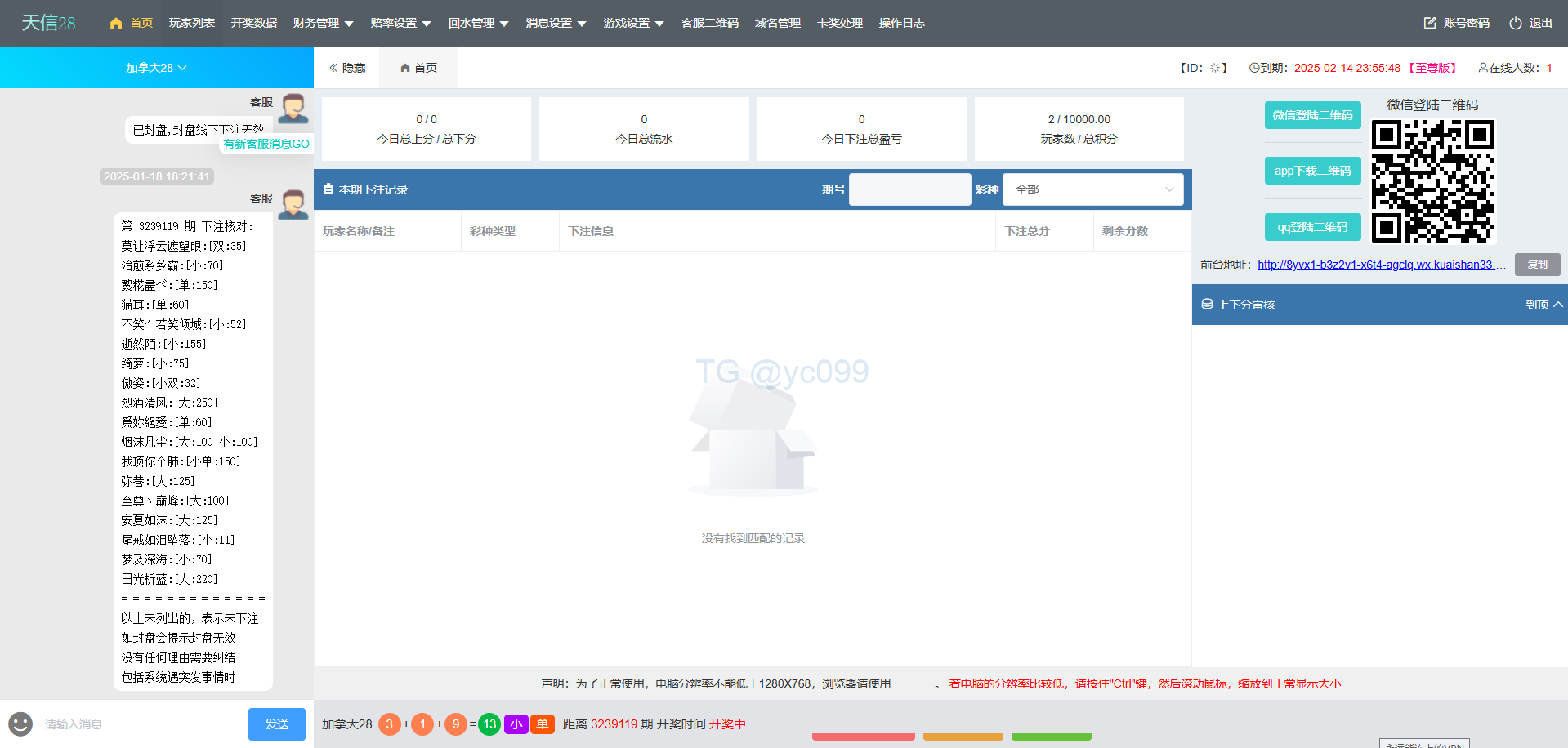This screenshot has width=1568, height=748.
Task: Click the home icon in top navigation
Action: pyautogui.click(x=116, y=23)
